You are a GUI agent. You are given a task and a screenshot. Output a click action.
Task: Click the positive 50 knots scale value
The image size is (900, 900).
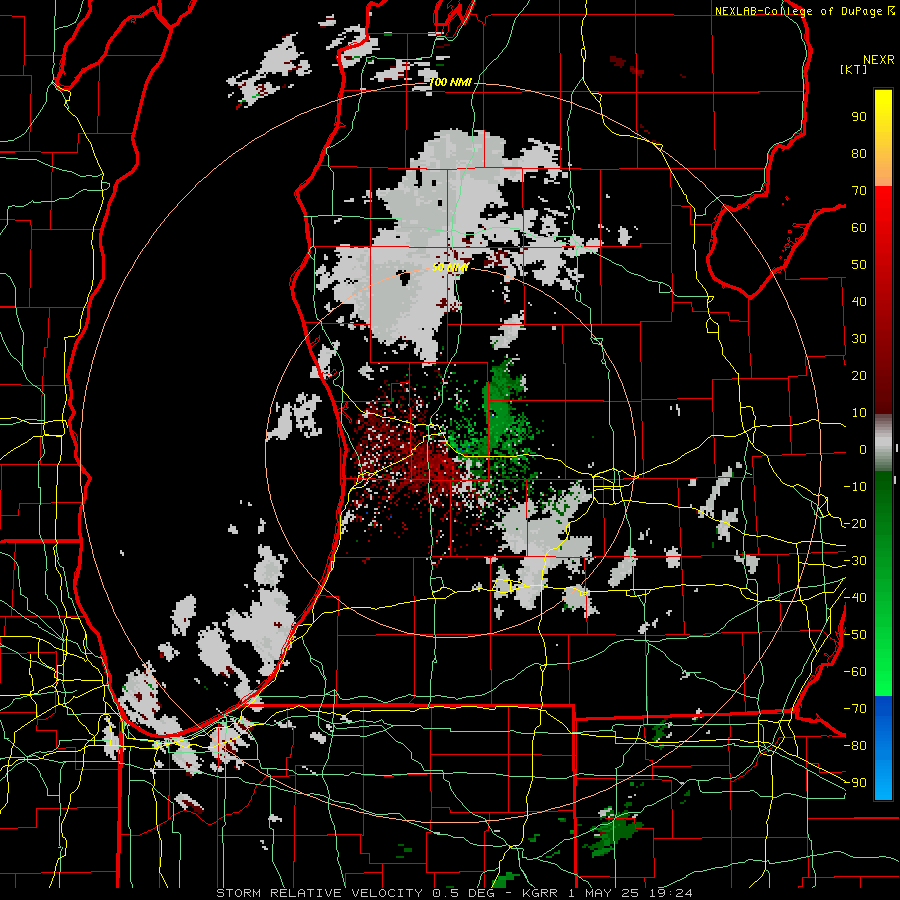pos(859,265)
